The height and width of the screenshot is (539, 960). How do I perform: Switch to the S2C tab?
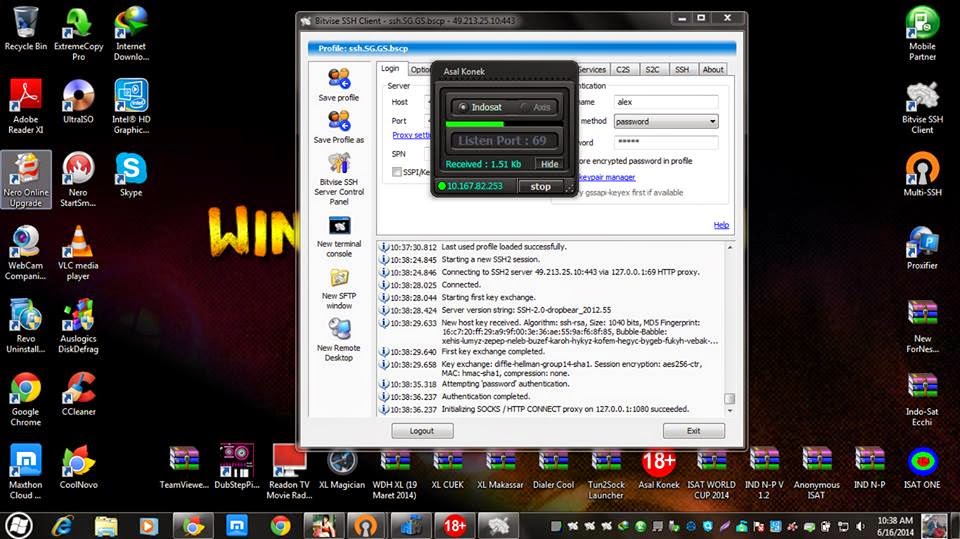tap(653, 69)
